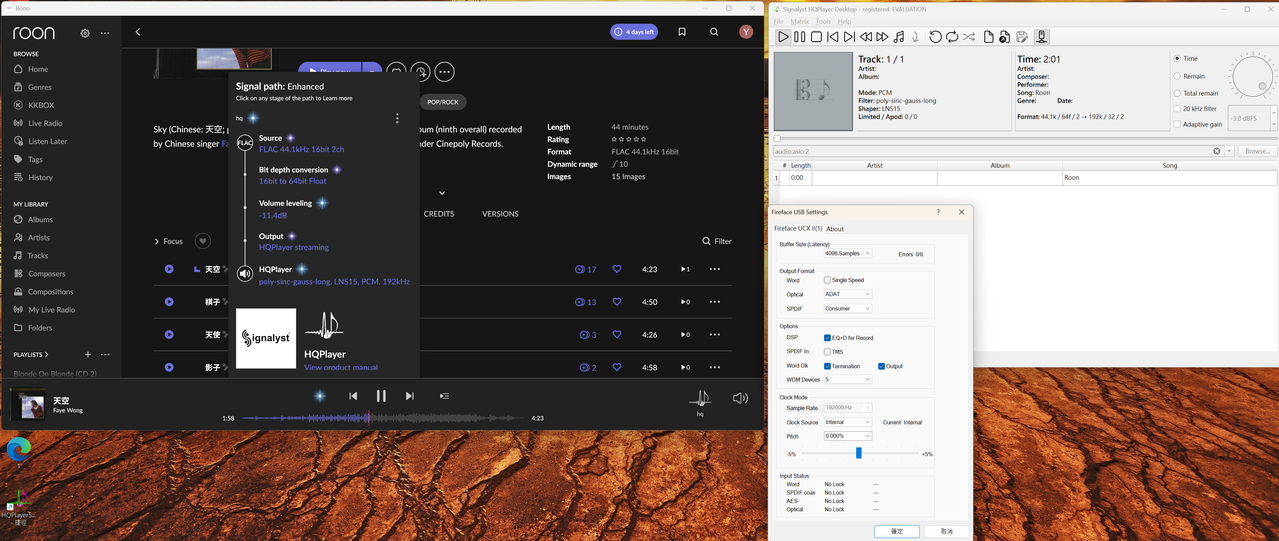Open Tools menu in HQPlayer
The image size is (1279, 541).
point(823,21)
